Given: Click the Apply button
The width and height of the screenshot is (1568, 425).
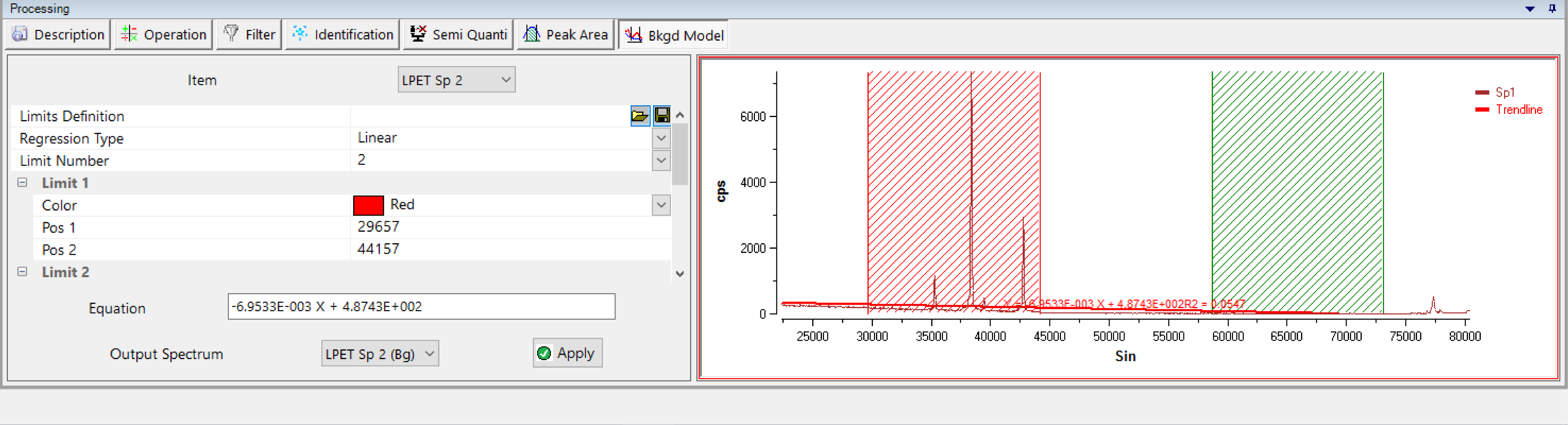Looking at the screenshot, I should click(567, 353).
